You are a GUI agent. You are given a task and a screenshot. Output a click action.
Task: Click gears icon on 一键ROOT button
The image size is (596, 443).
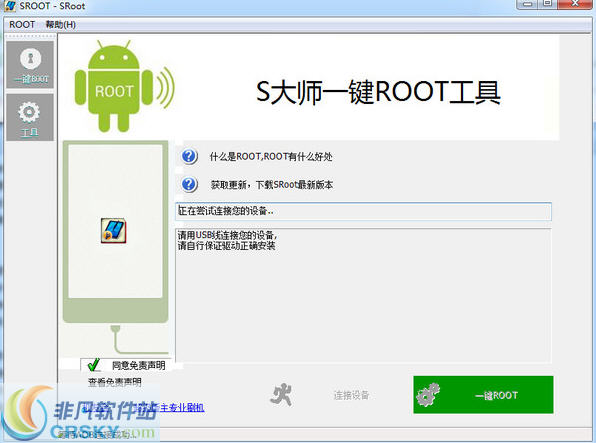tap(428, 395)
